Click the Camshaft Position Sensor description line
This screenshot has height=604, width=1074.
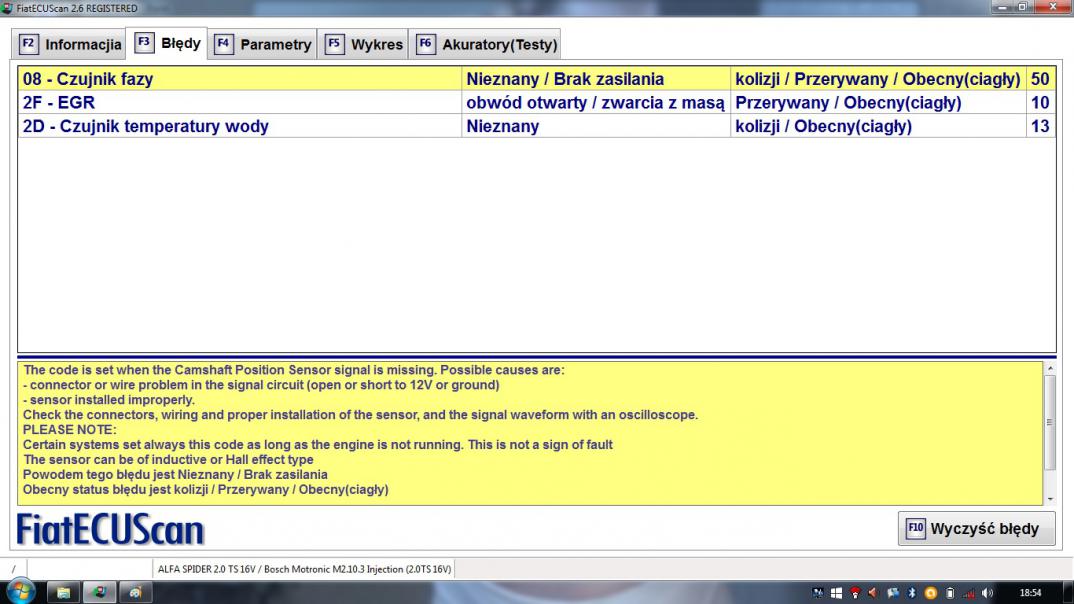click(x=294, y=370)
